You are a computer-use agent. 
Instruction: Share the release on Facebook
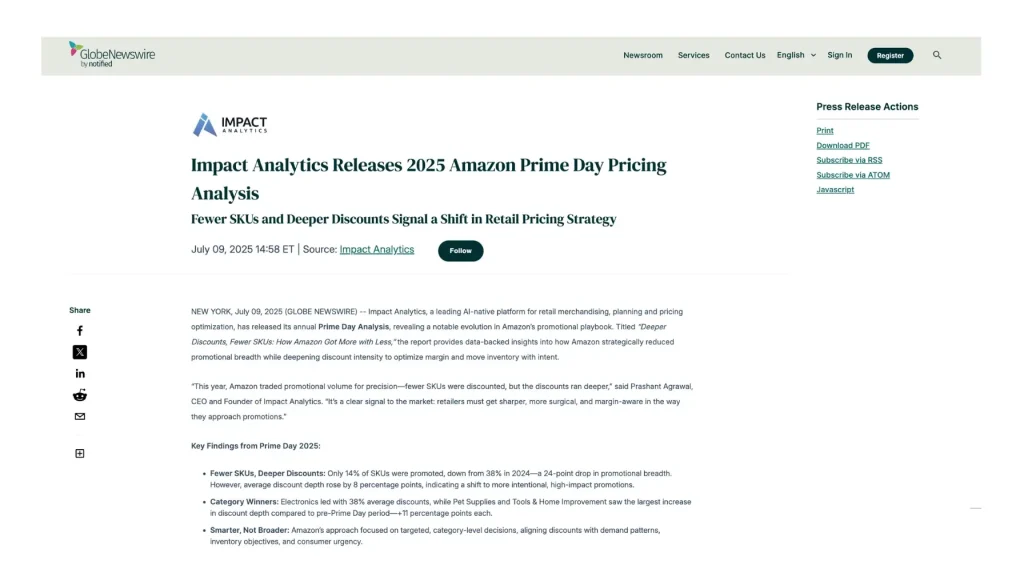point(80,331)
